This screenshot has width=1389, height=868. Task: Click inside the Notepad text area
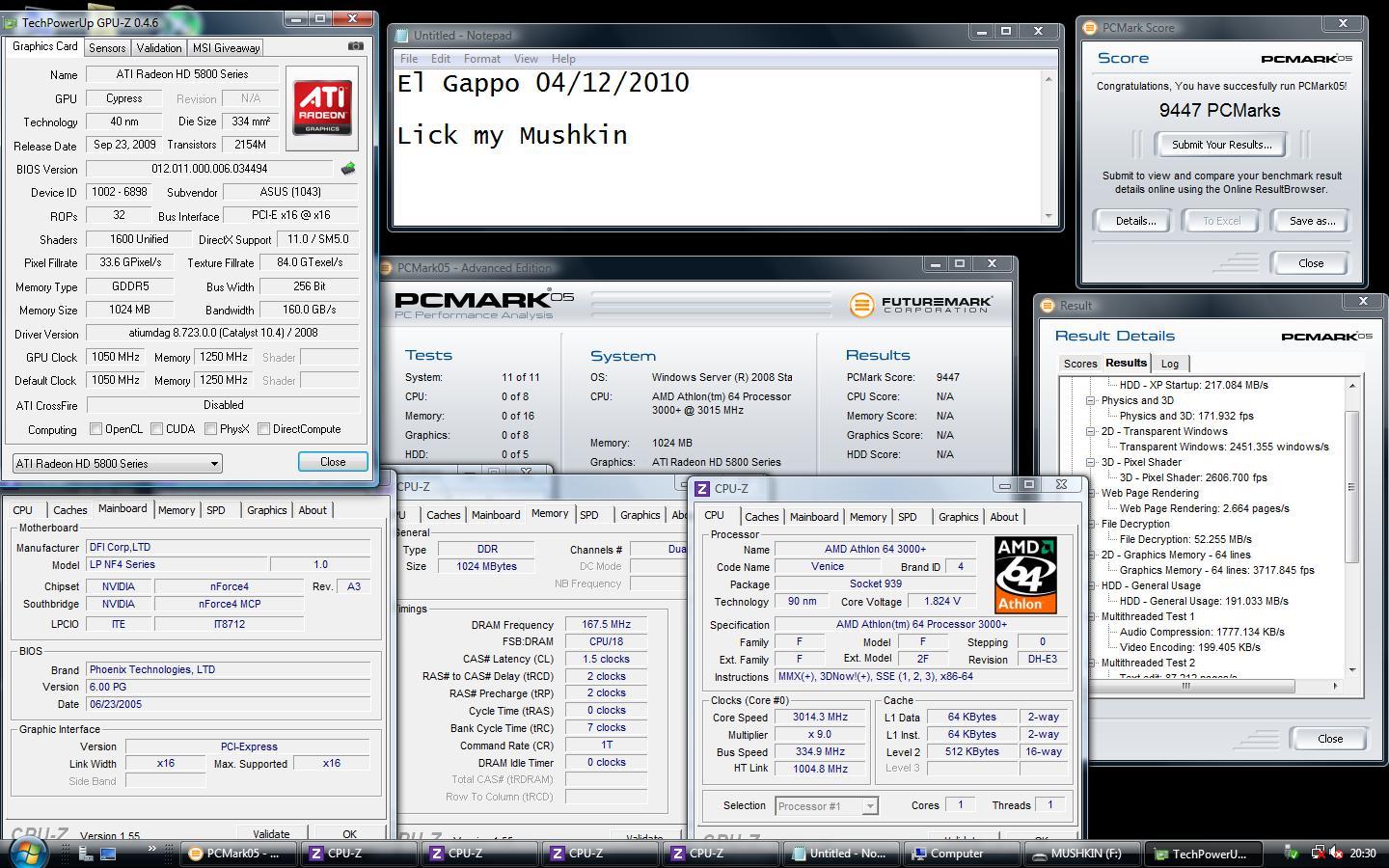(x=718, y=147)
